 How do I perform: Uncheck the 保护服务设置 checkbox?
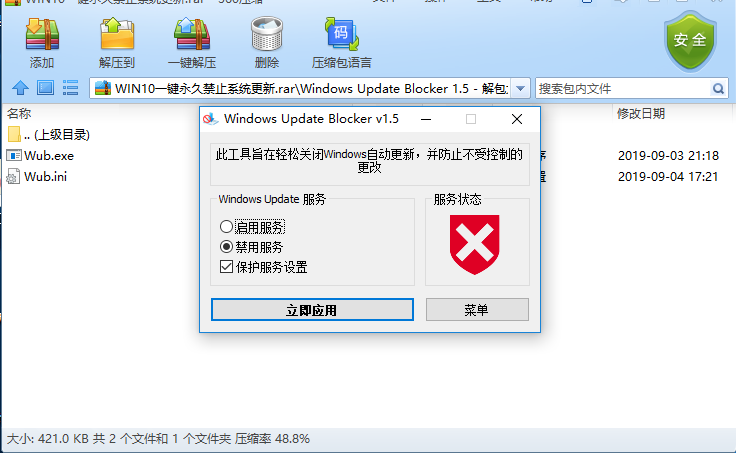pyautogui.click(x=226, y=267)
